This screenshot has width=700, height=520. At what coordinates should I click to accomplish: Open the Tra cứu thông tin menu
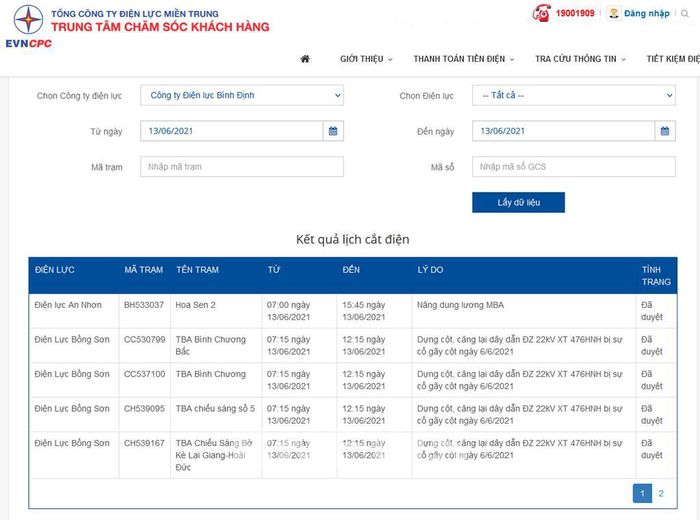580,59
